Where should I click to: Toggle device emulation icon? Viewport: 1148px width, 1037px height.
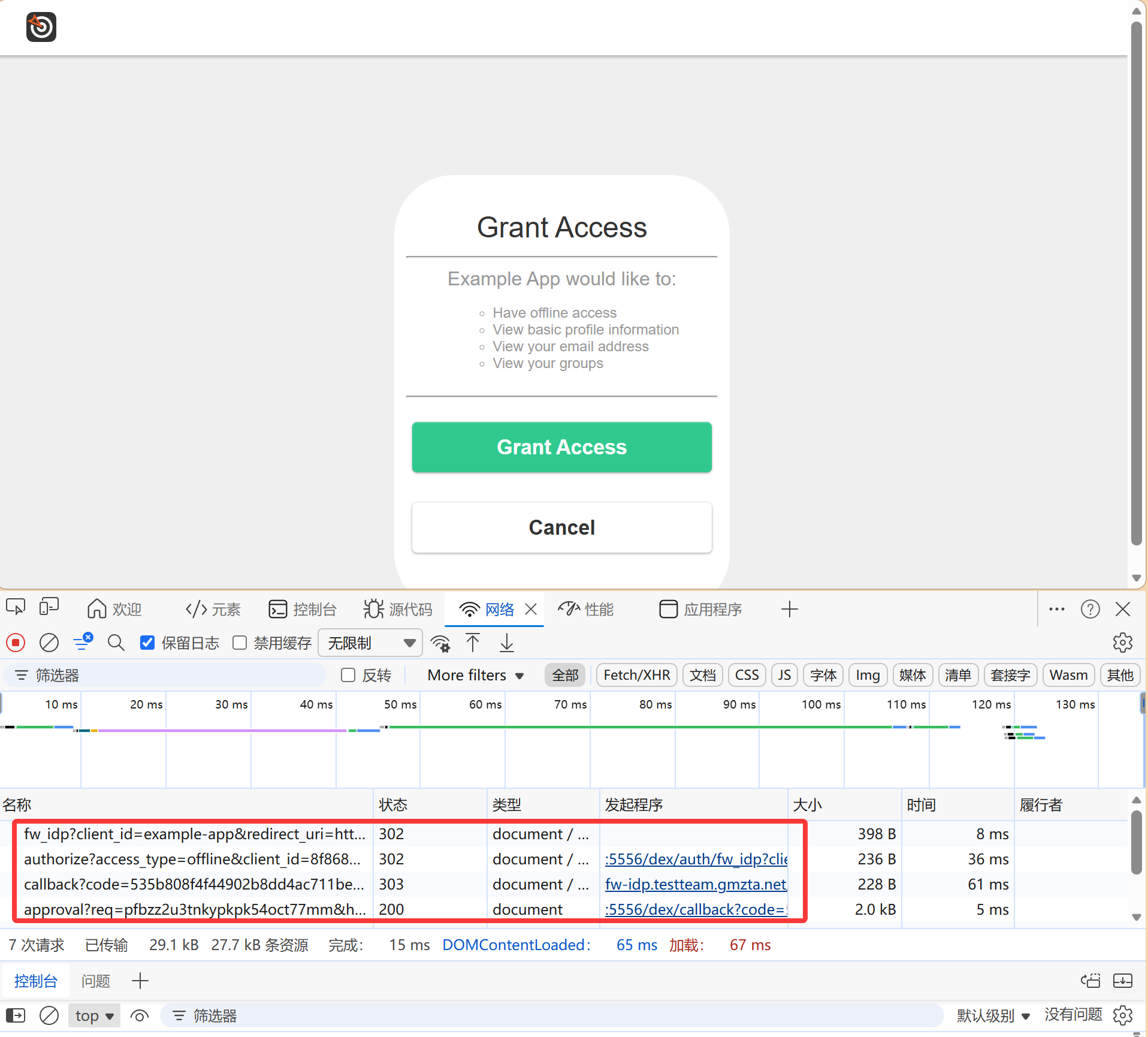pyautogui.click(x=49, y=608)
